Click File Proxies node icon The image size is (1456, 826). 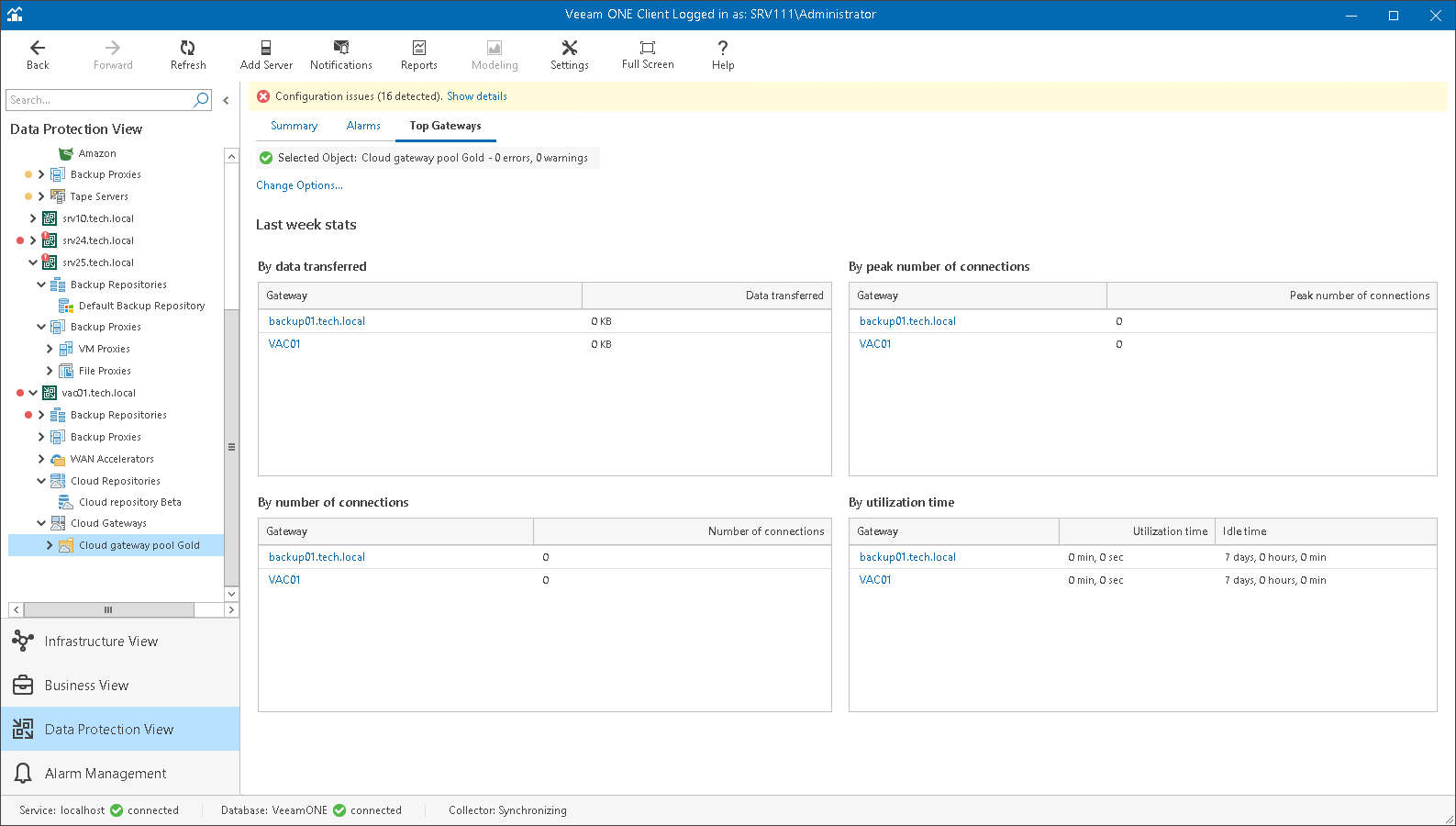pos(65,371)
